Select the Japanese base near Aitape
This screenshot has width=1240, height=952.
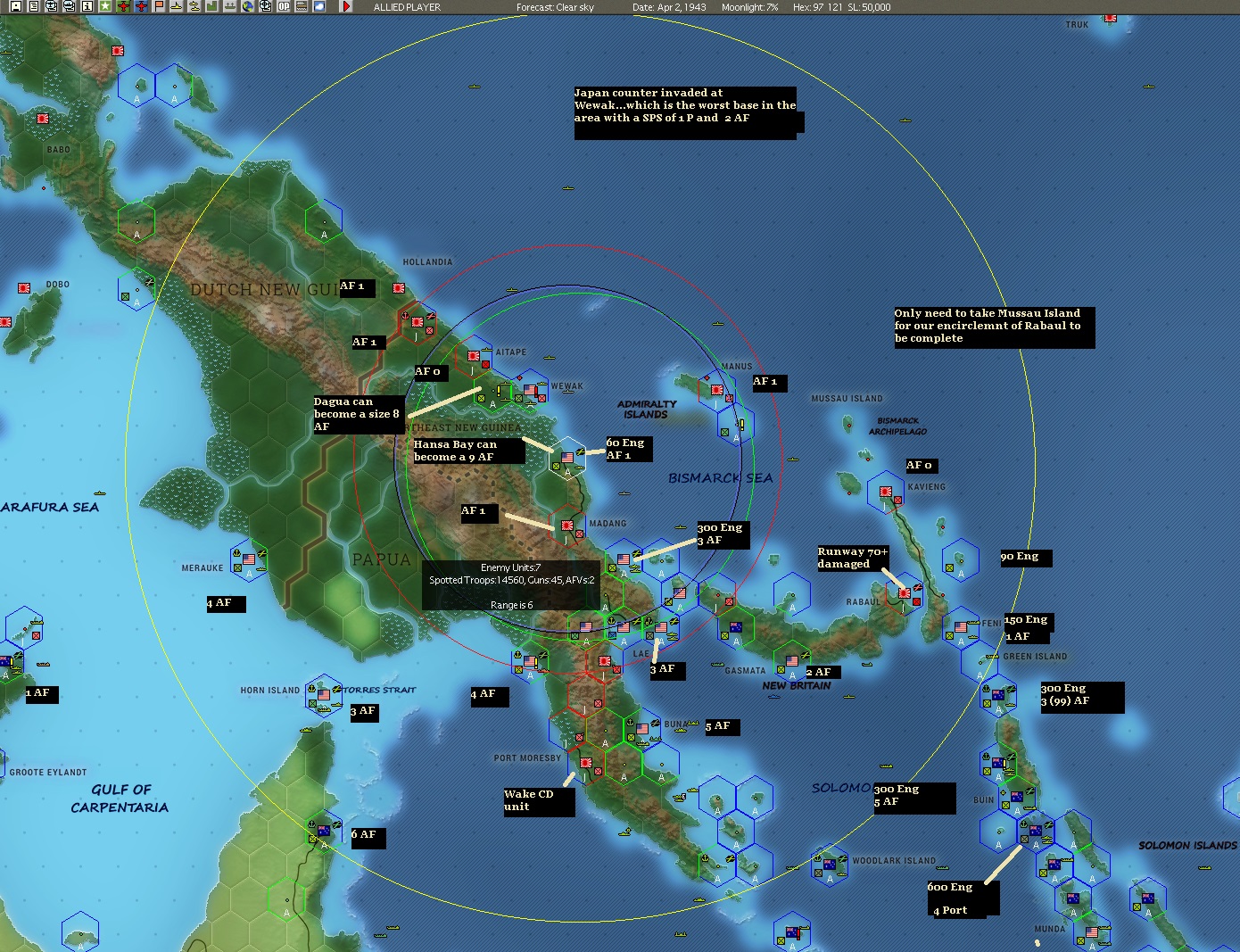473,356
